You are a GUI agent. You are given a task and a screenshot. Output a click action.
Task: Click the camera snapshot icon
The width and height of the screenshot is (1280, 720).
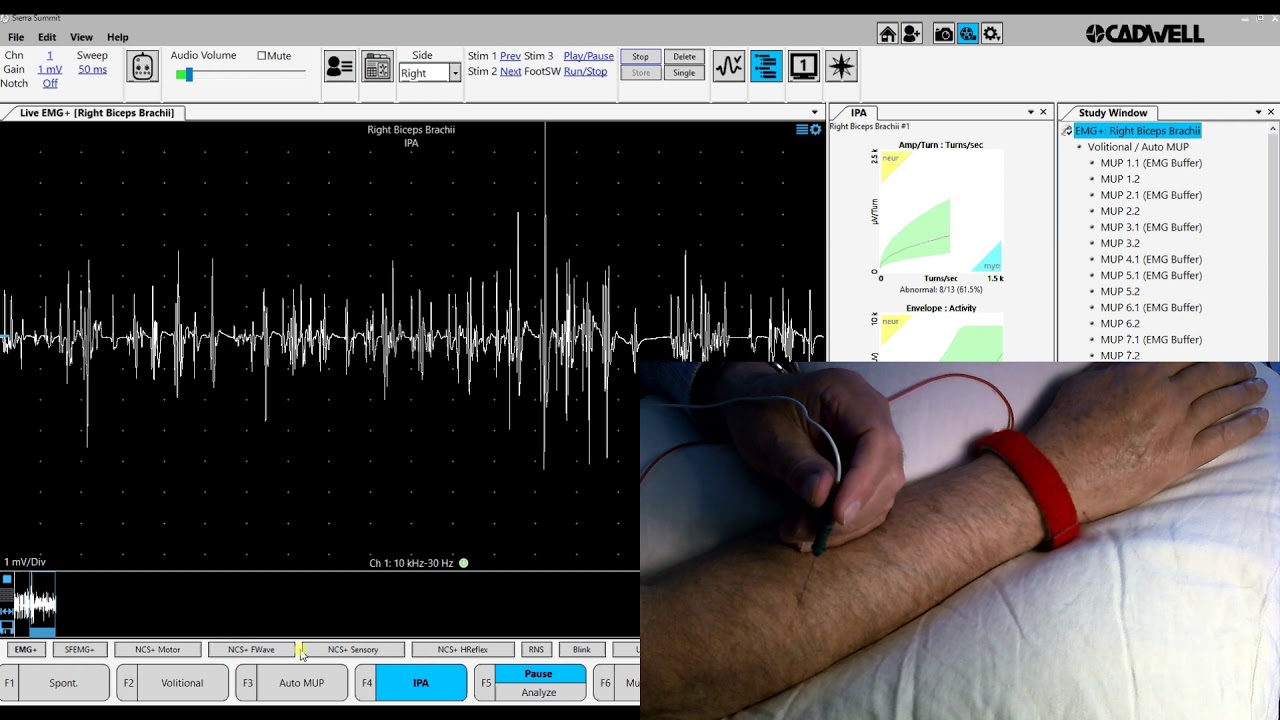point(943,34)
